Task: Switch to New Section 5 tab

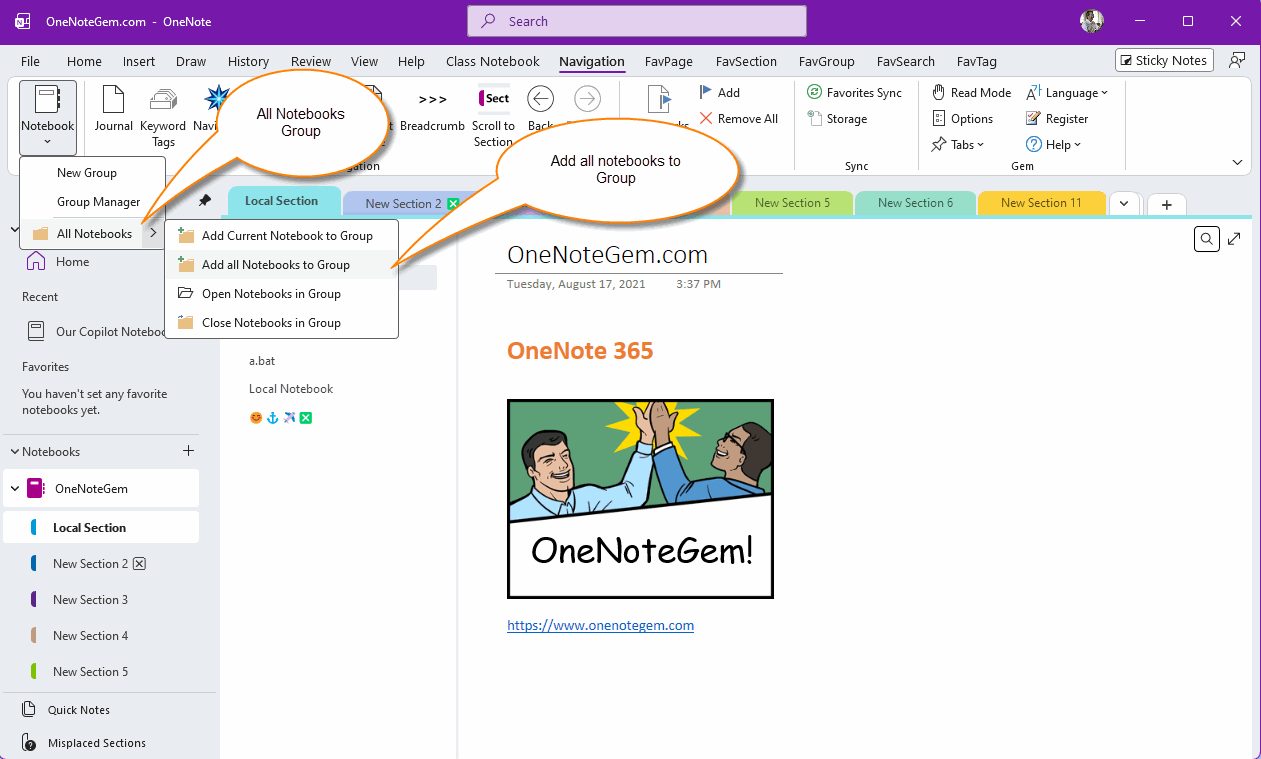Action: point(792,203)
